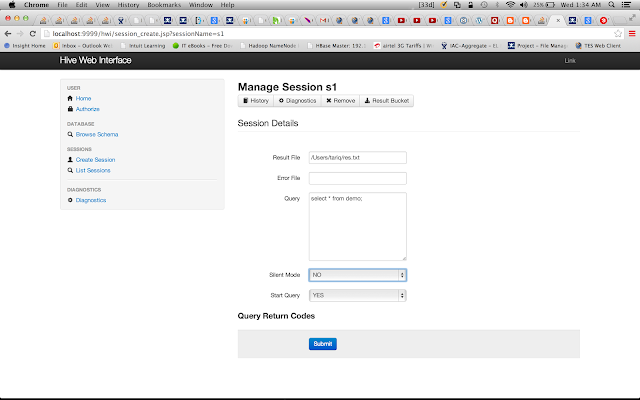Click the volume icon in menu bar
This screenshot has width=640, height=400.
click(x=524, y=5)
